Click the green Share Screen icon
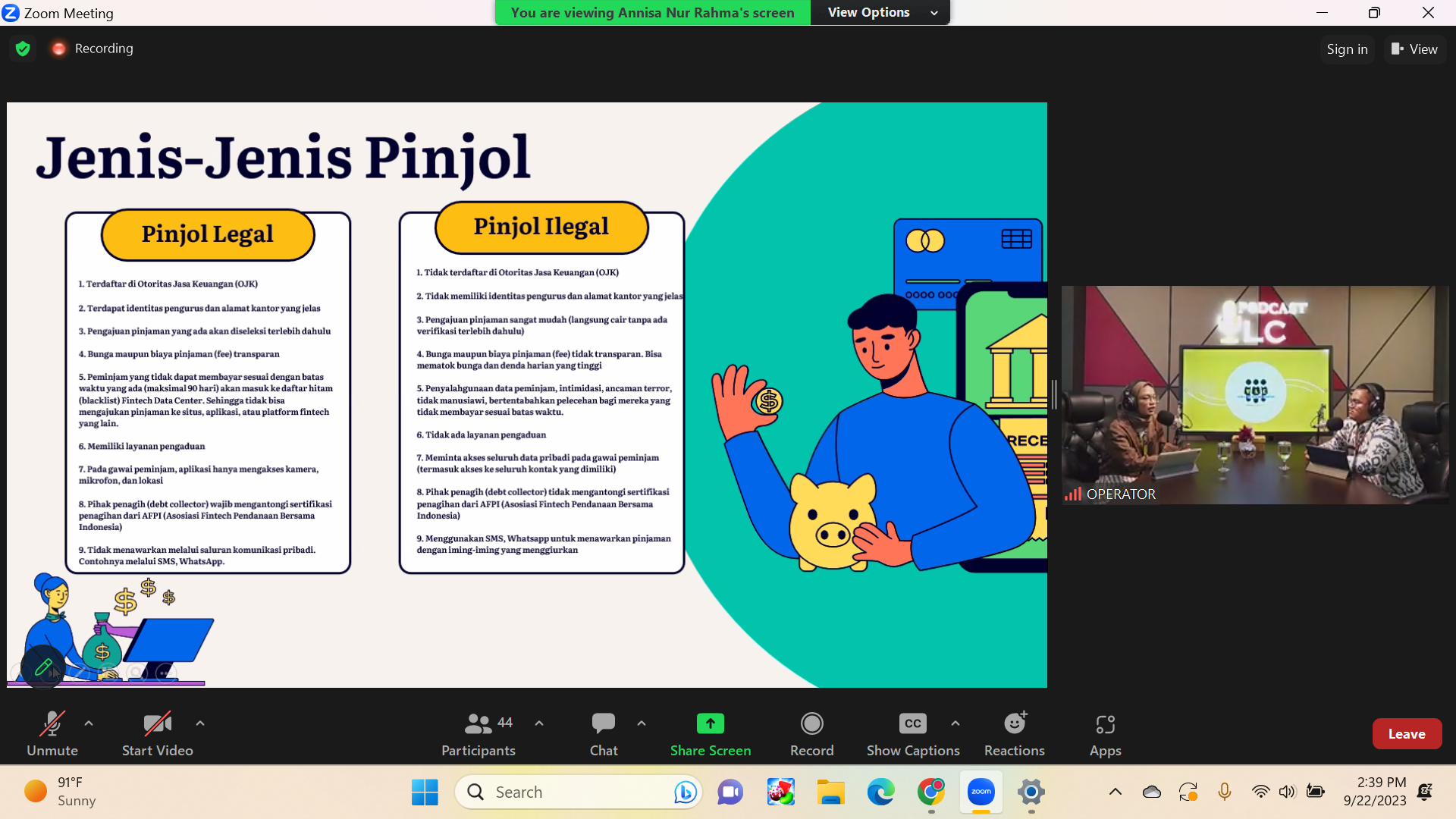Screen dimensions: 1456x819 (x=710, y=723)
